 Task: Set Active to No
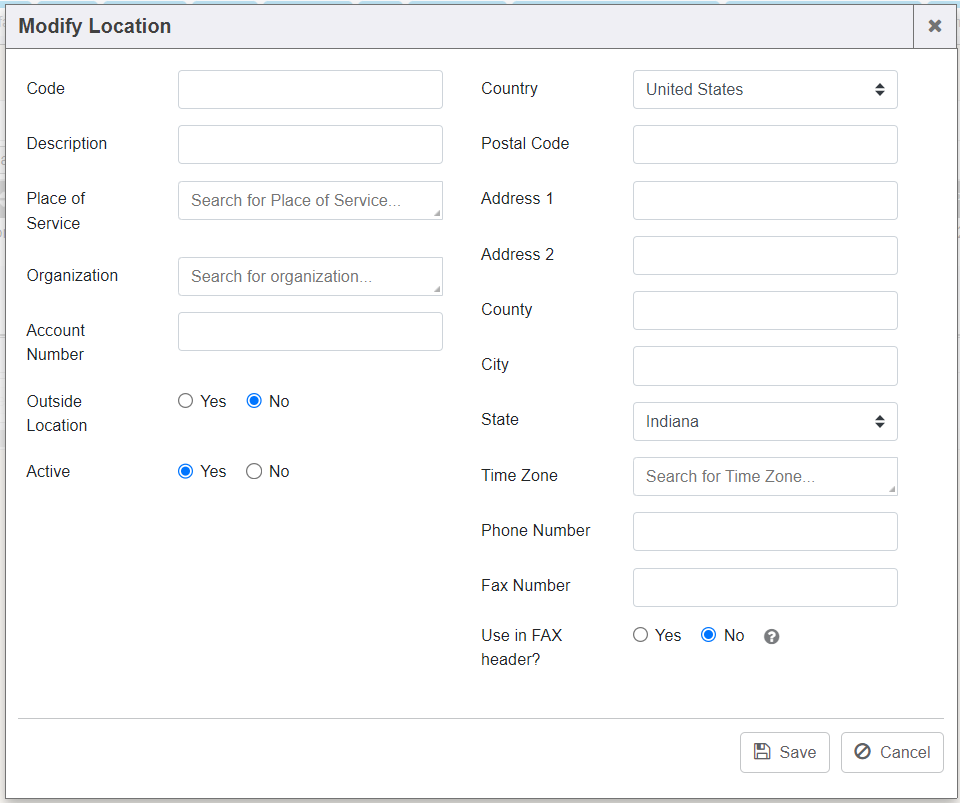[254, 471]
